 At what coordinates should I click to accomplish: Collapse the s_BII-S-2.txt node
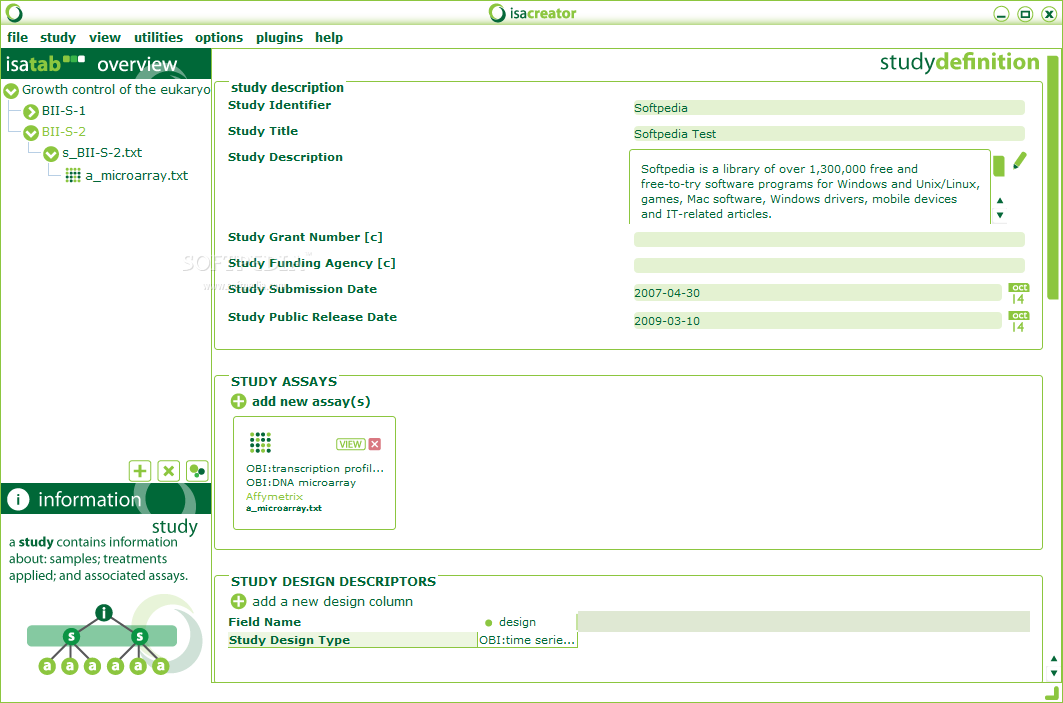click(x=51, y=154)
